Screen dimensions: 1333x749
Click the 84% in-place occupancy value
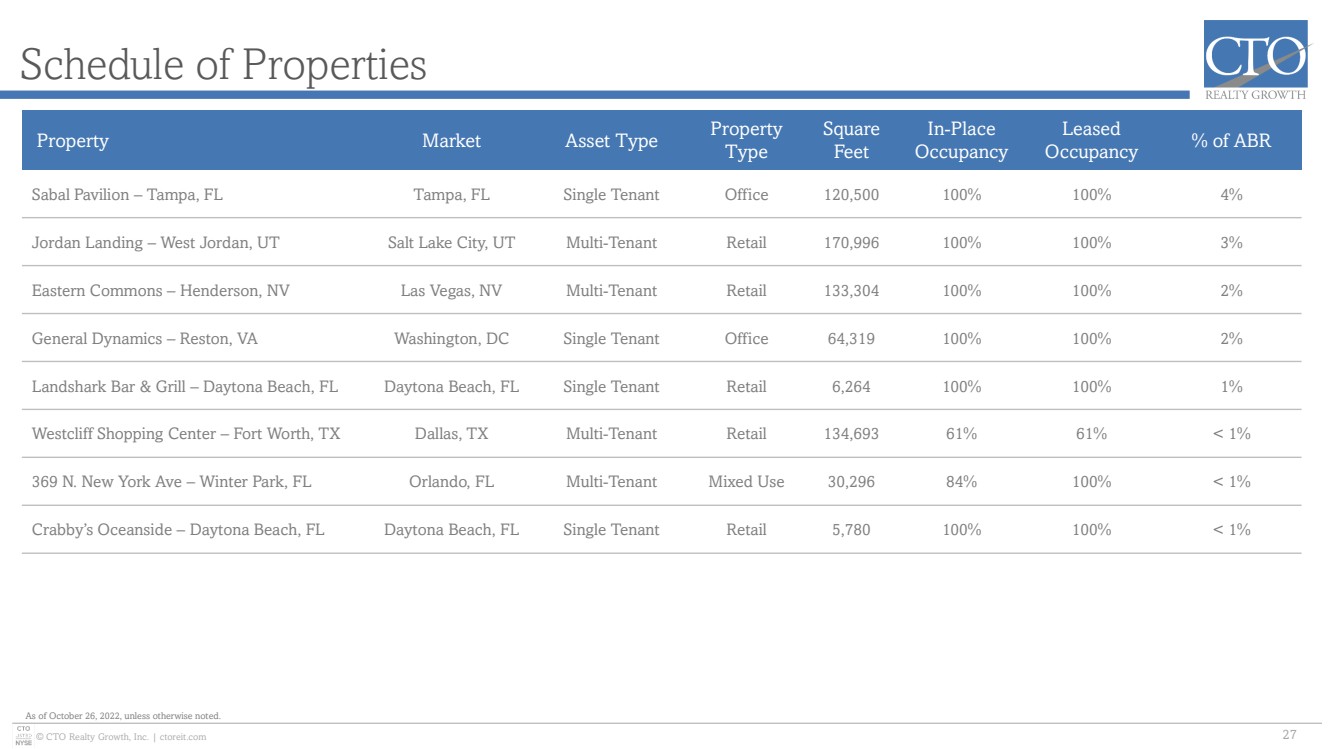coord(961,482)
